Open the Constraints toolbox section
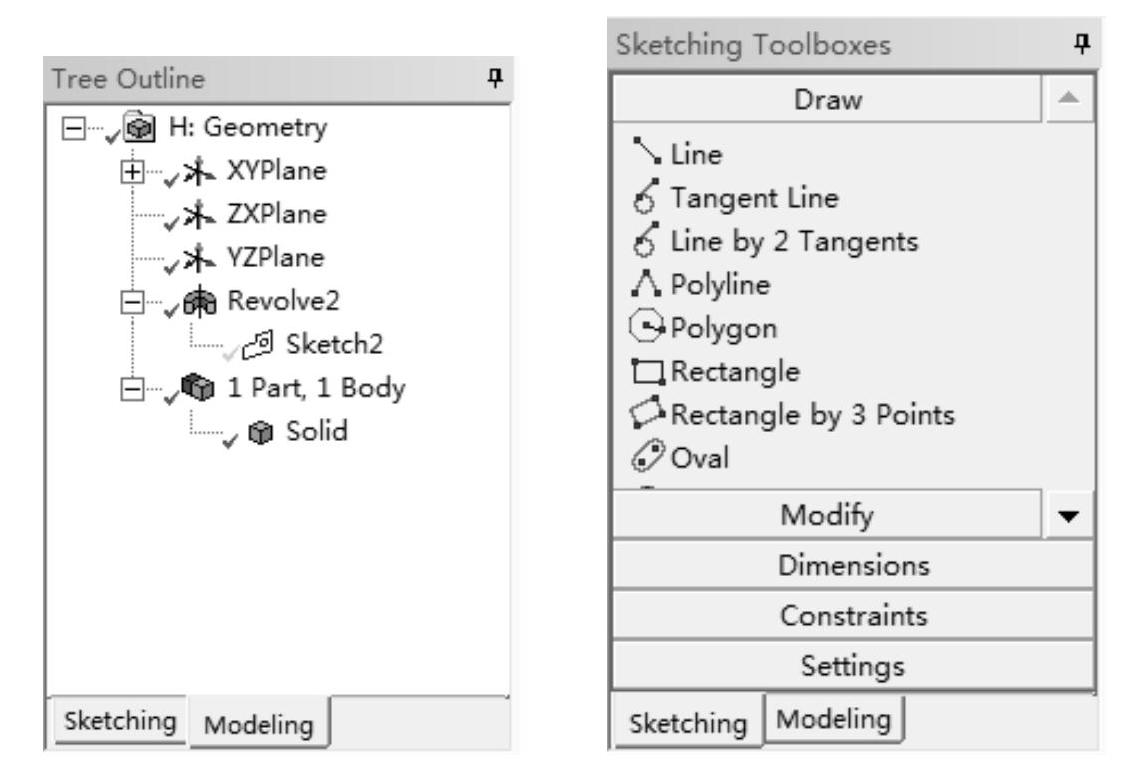The height and width of the screenshot is (772, 1135). 853,615
